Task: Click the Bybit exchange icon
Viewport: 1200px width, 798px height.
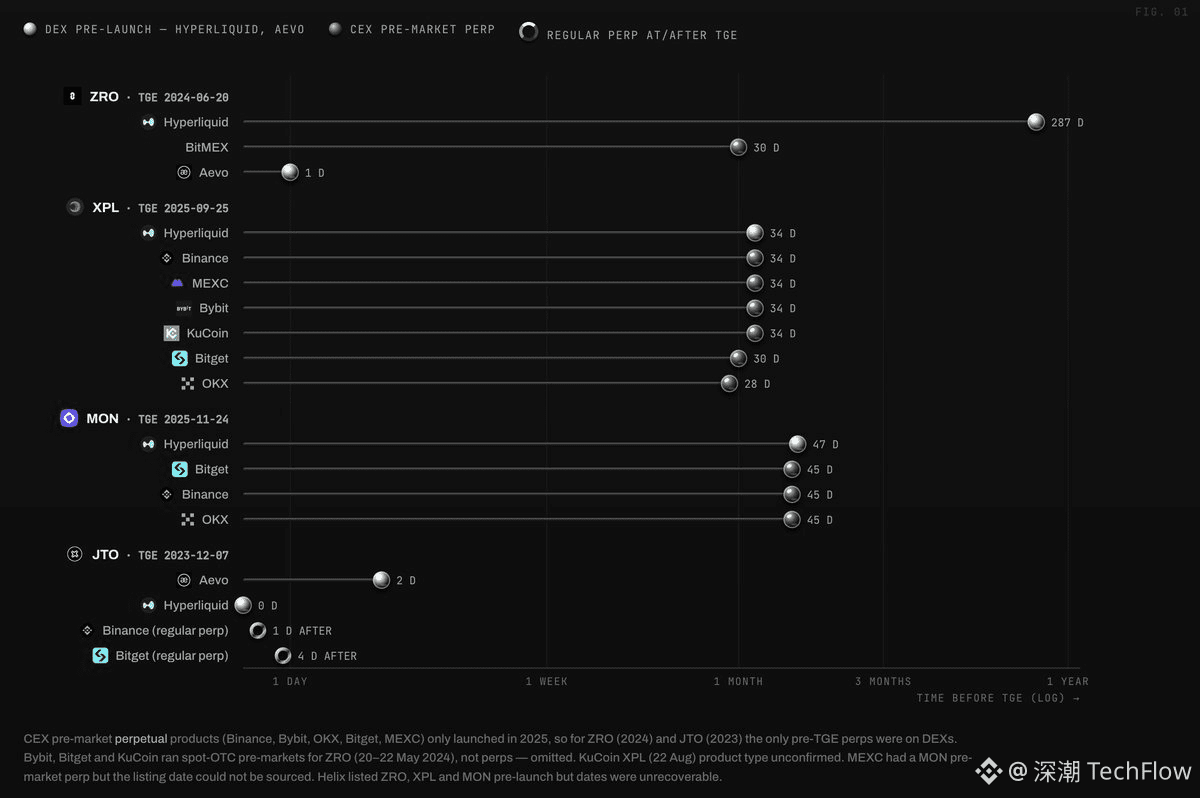Action: point(184,308)
